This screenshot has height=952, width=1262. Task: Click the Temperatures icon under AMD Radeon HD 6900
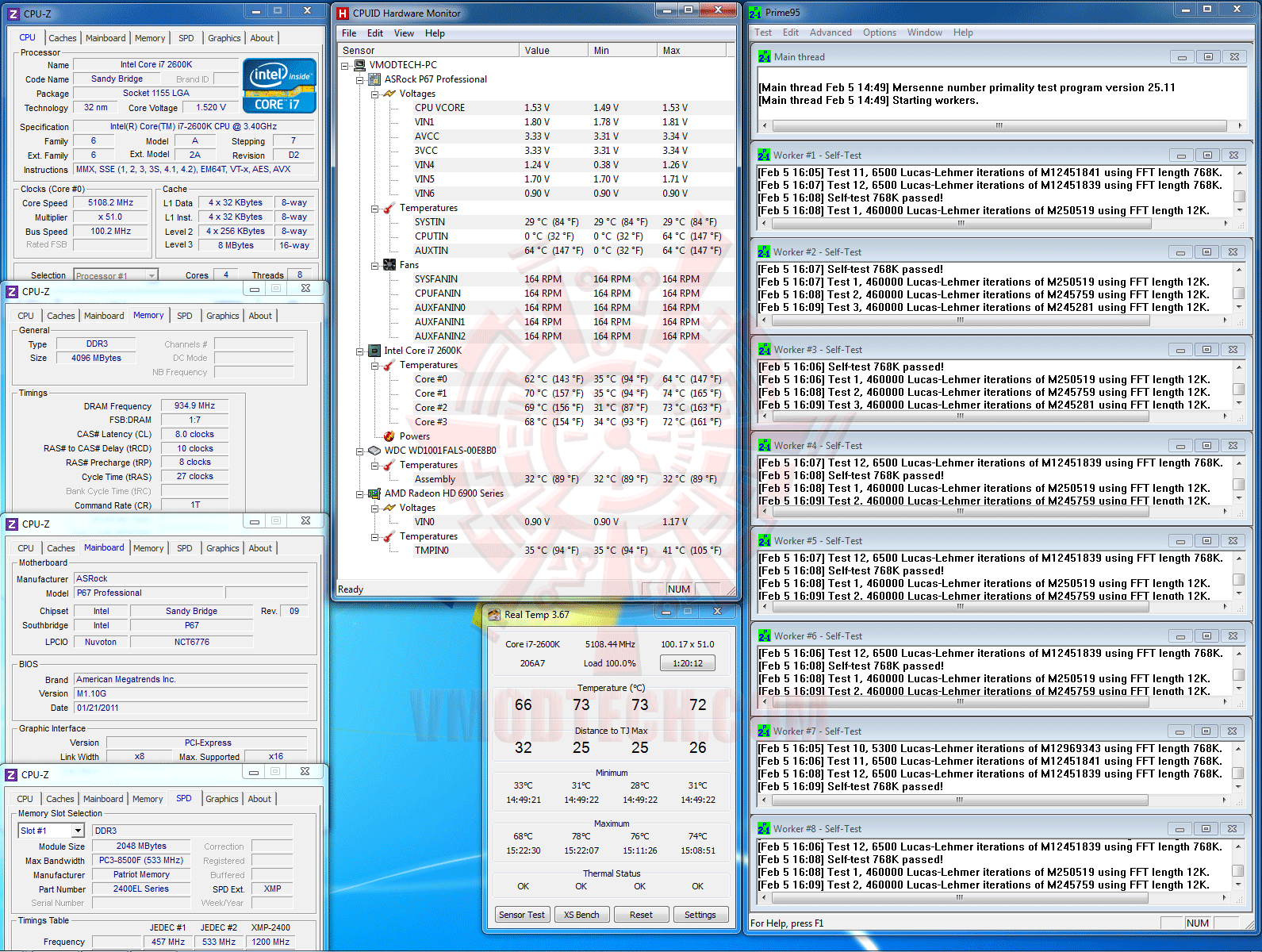[389, 536]
